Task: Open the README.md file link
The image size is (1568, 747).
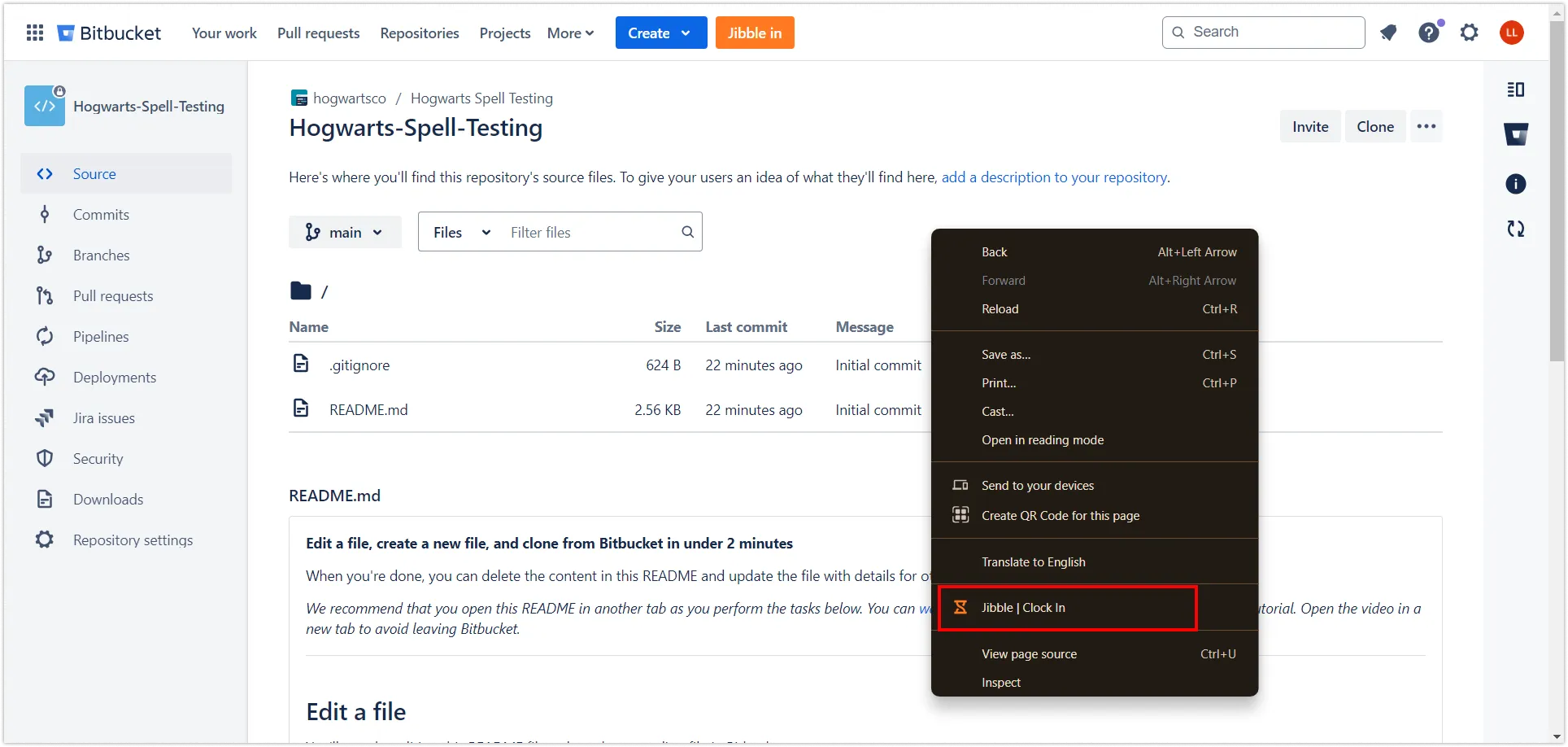Action: [368, 410]
